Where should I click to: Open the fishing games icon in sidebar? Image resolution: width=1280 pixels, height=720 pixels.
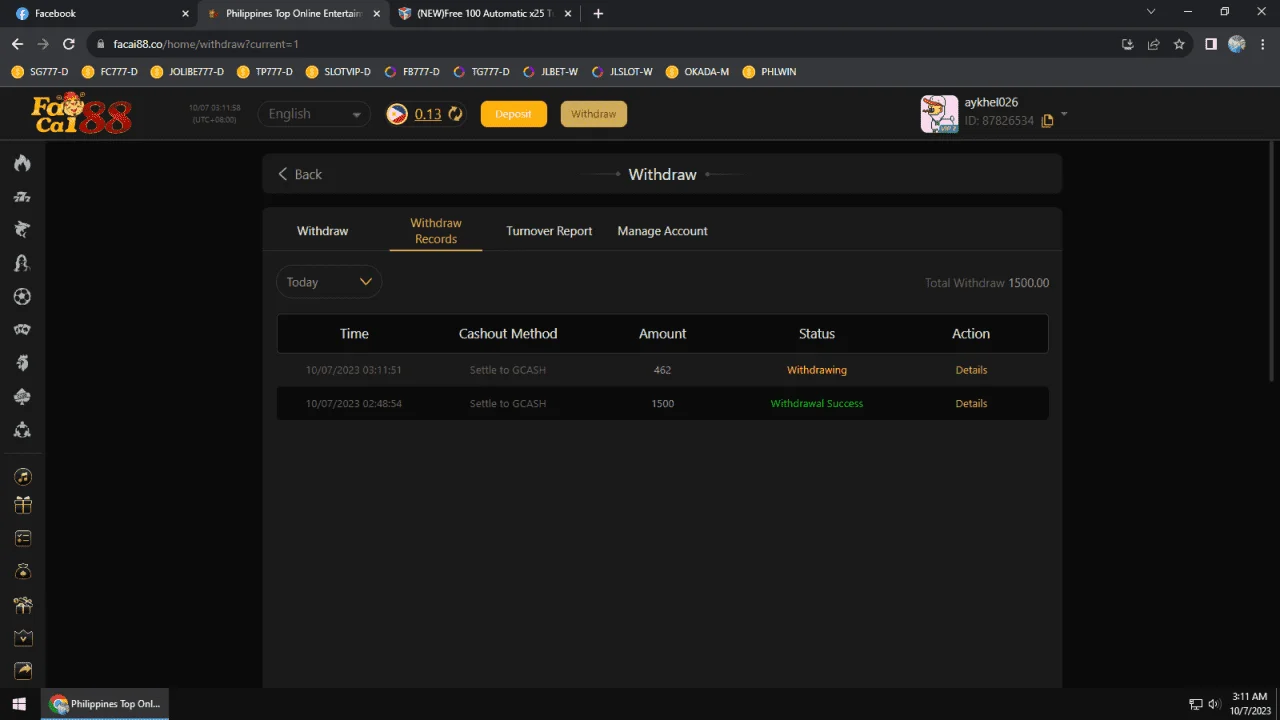(22, 230)
